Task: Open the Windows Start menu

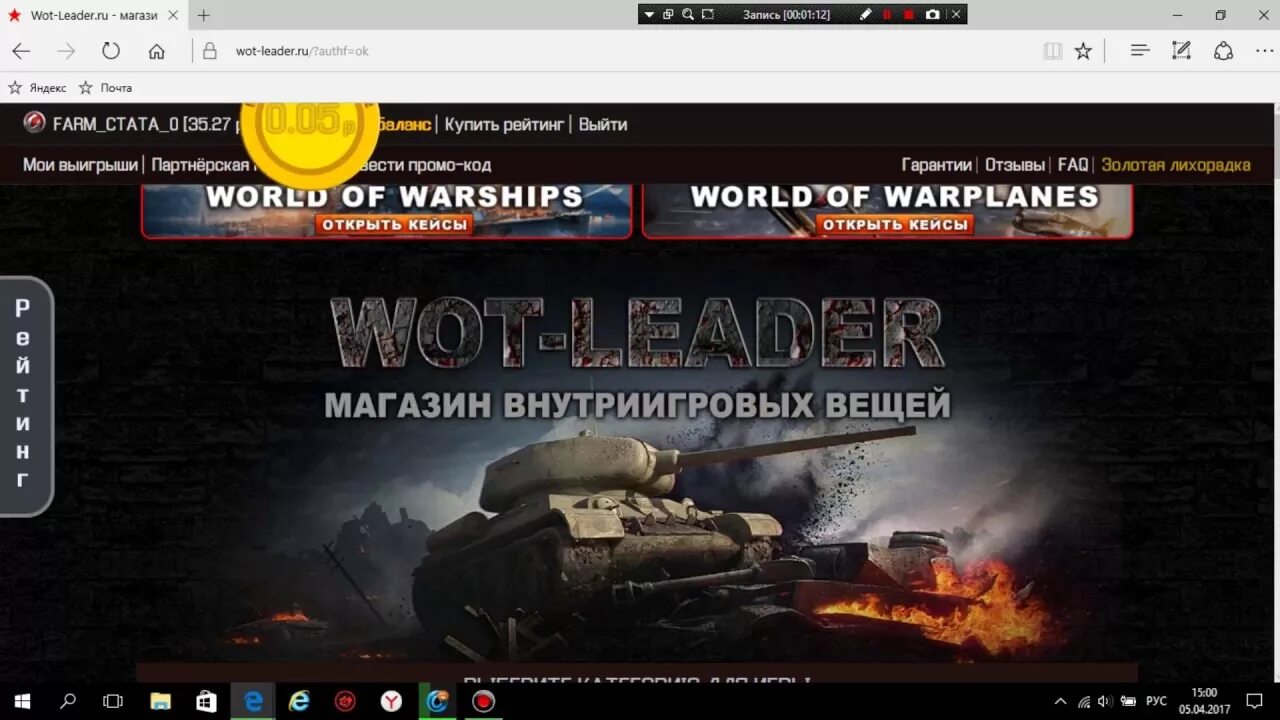Action: point(22,701)
